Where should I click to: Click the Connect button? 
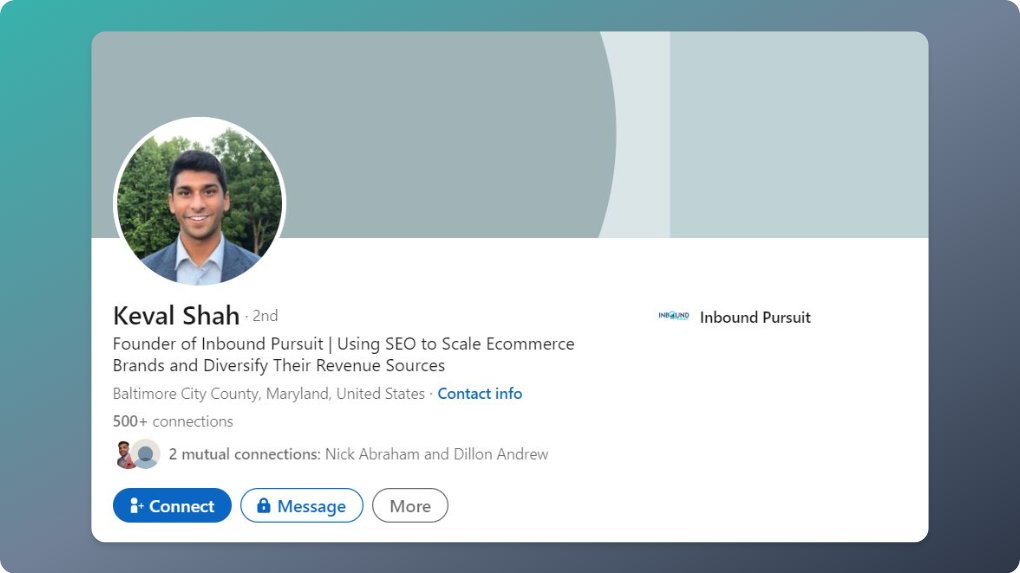tap(172, 505)
